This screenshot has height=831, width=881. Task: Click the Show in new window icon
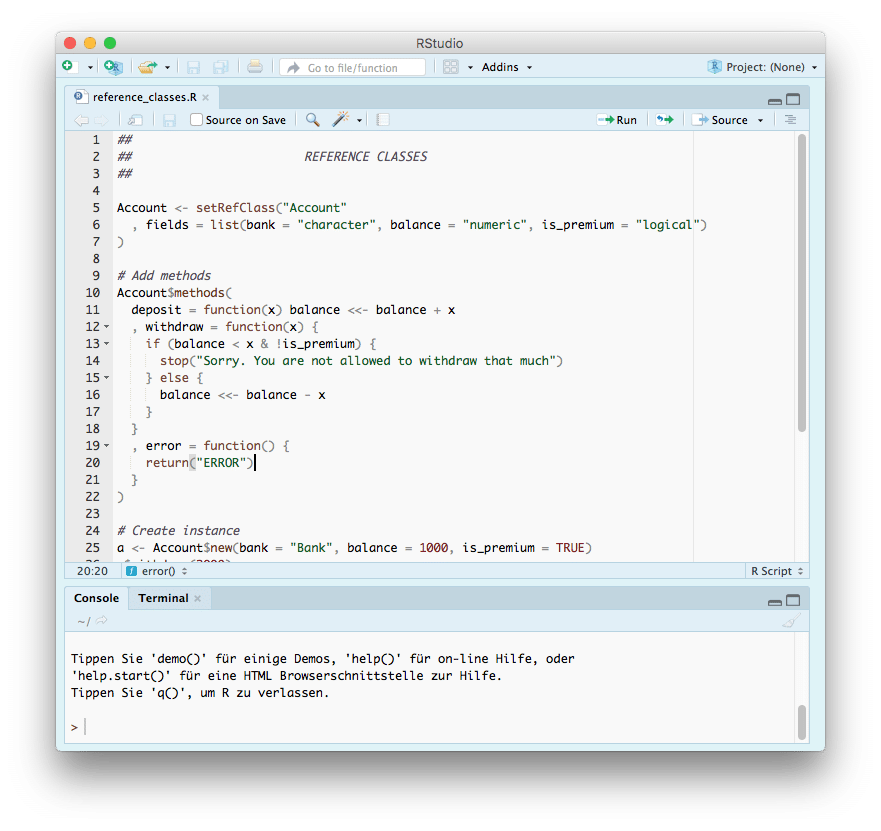pyautogui.click(x=135, y=120)
